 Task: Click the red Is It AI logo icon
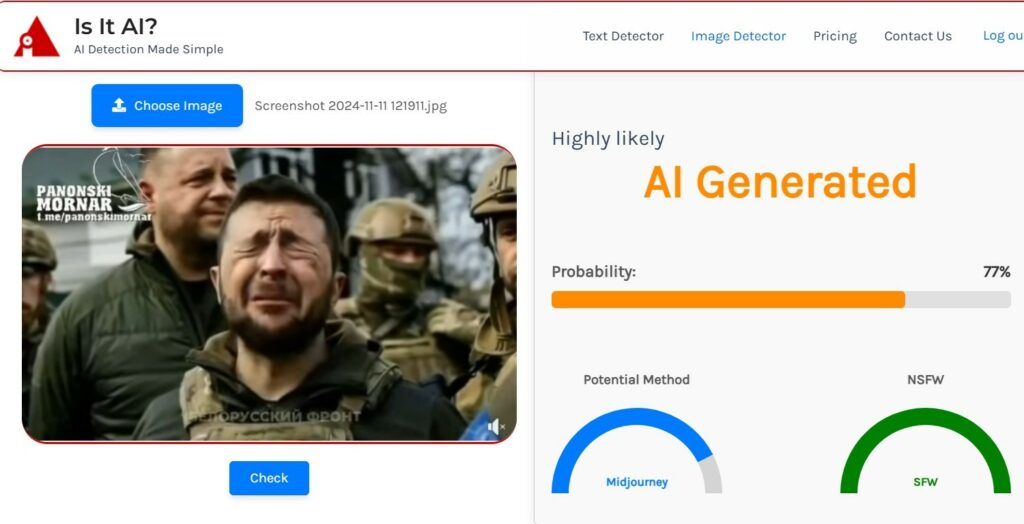pos(37,37)
